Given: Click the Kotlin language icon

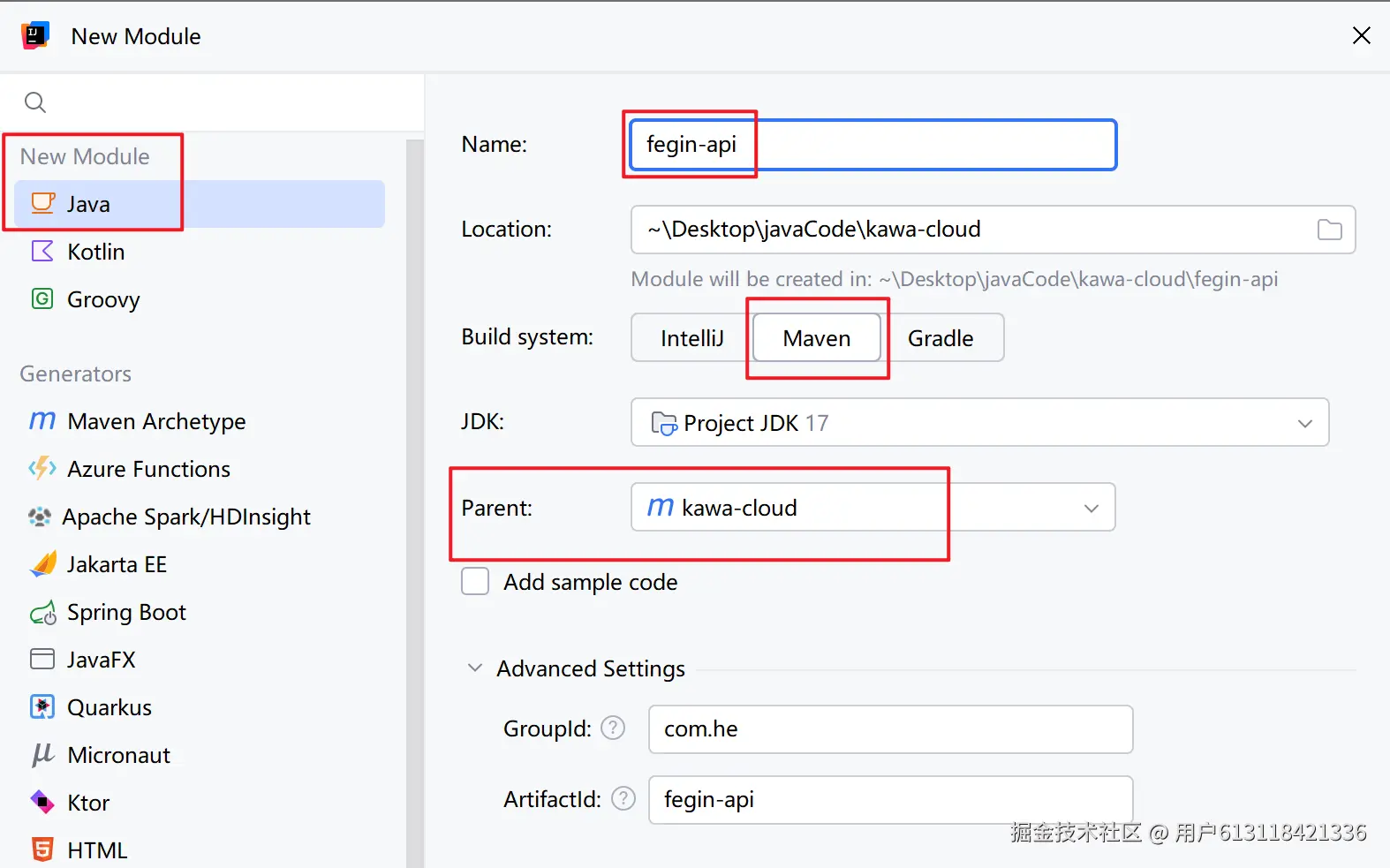Looking at the screenshot, I should pyautogui.click(x=42, y=252).
